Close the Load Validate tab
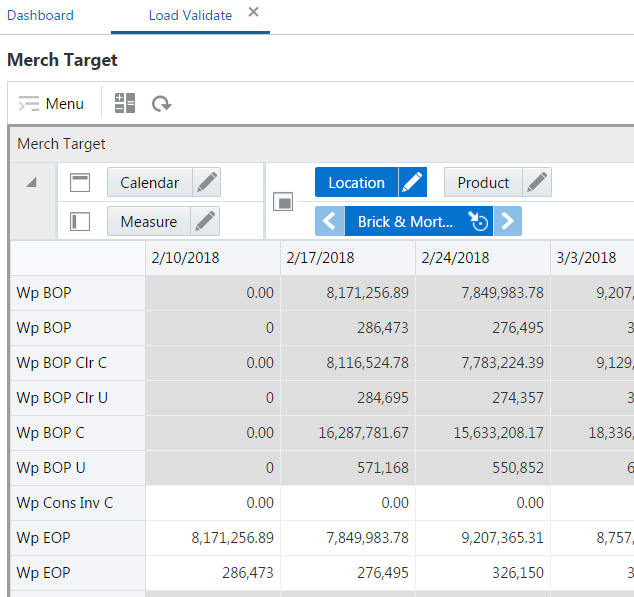 [x=253, y=12]
